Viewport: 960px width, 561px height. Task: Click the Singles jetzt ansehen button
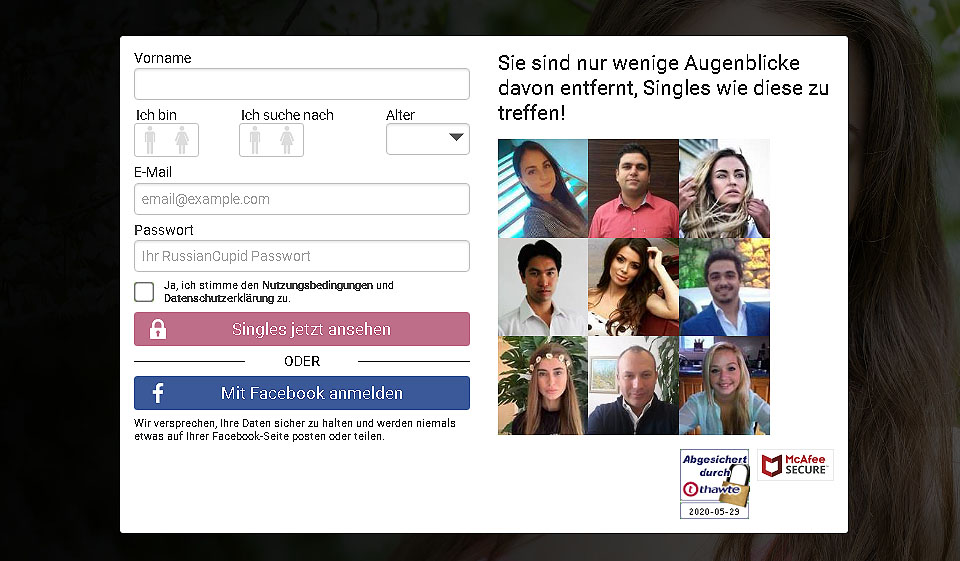click(302, 329)
